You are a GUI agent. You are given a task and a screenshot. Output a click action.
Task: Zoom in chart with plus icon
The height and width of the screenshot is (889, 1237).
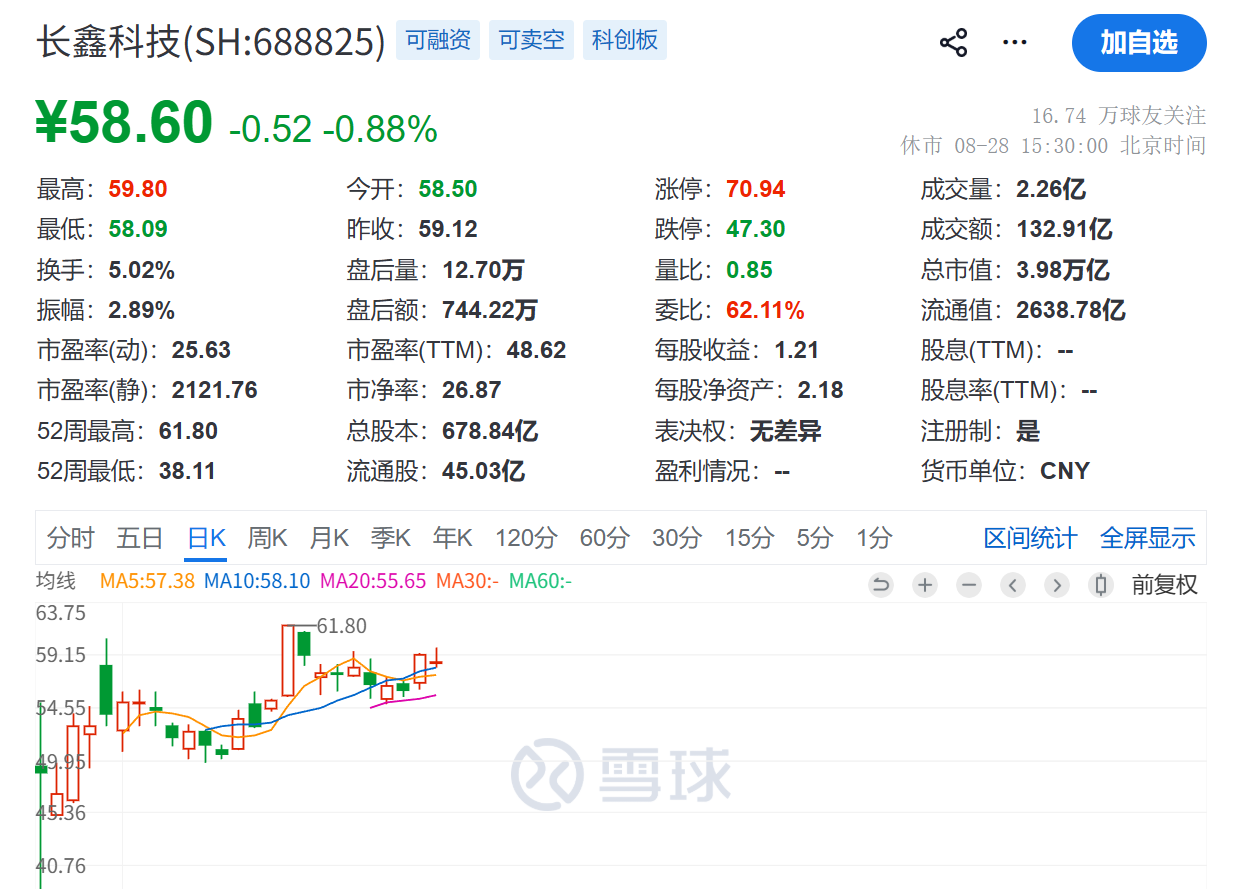tap(925, 585)
